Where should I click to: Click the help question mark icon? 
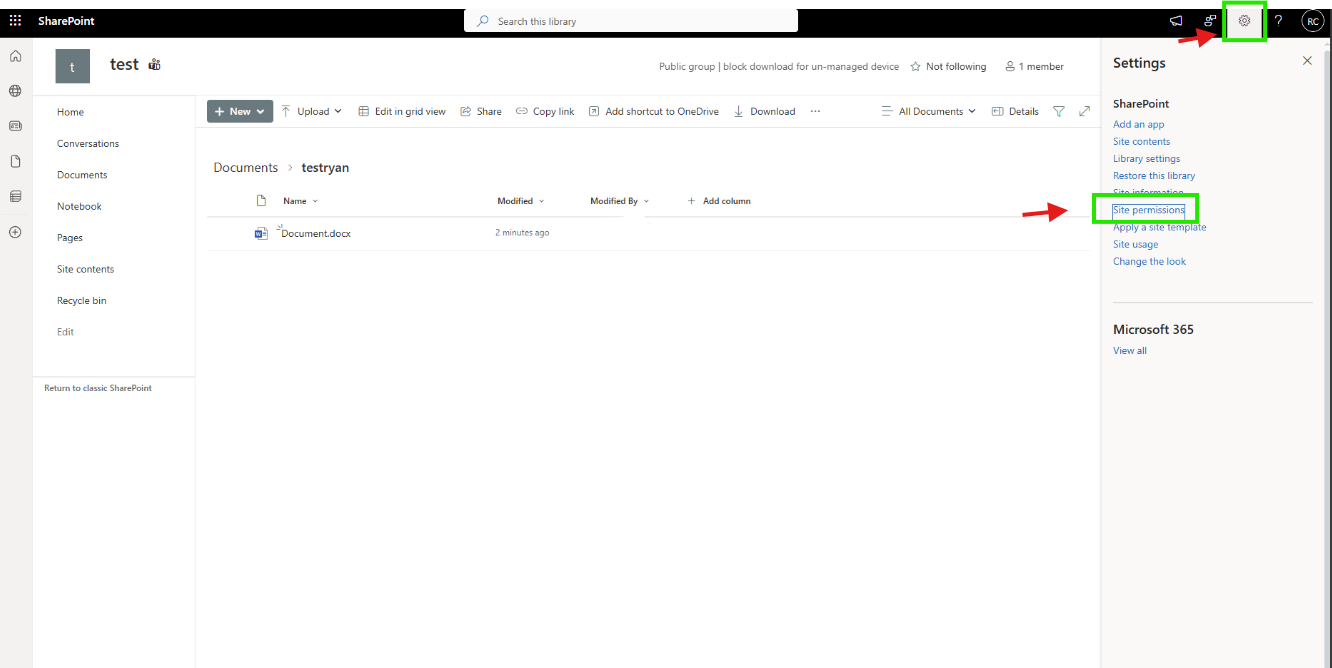tap(1278, 20)
